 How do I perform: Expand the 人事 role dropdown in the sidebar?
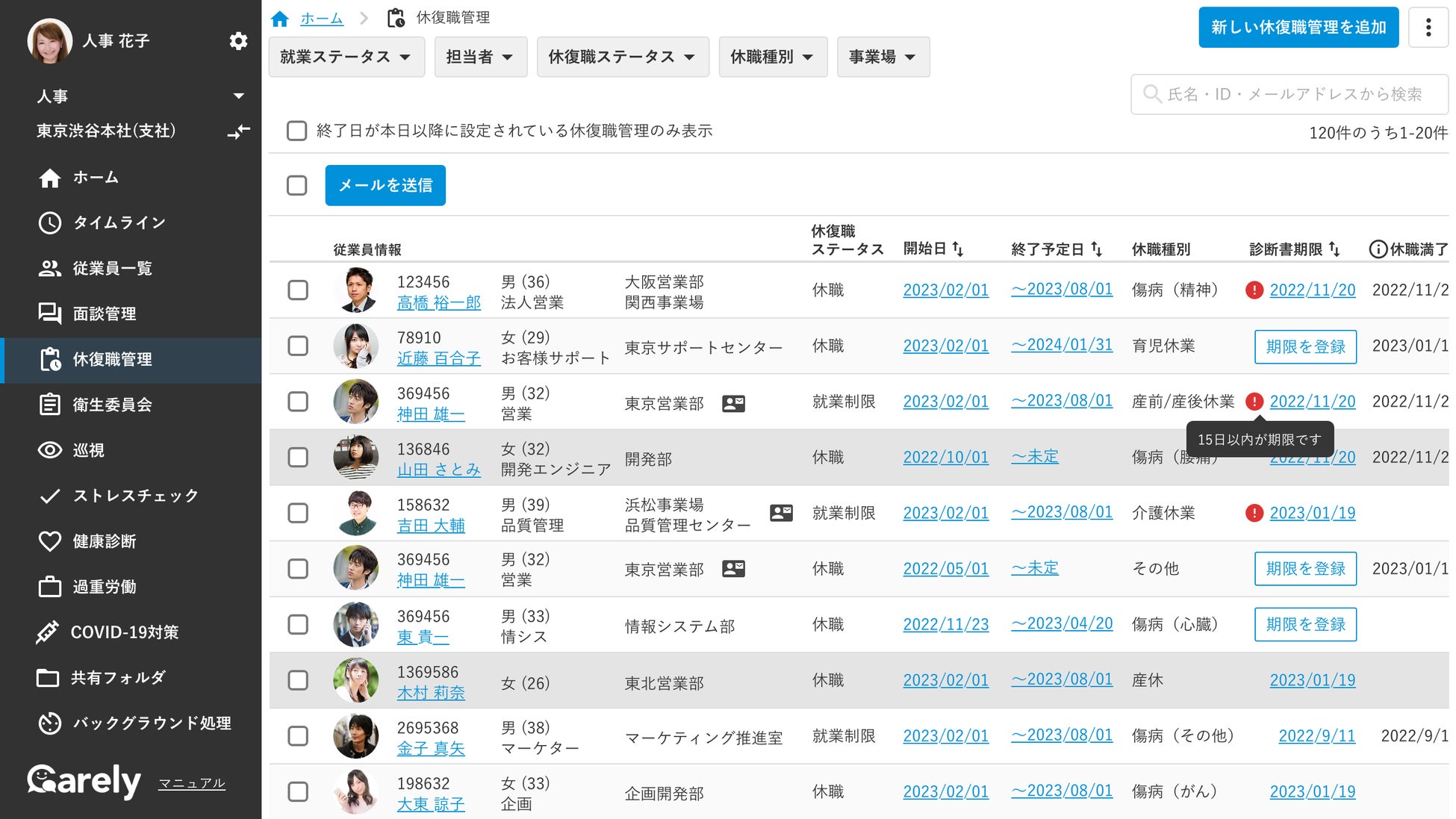coord(238,96)
